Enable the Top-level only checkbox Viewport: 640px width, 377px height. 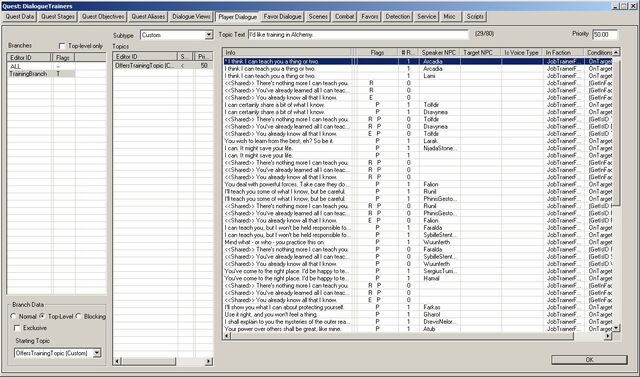[62, 46]
